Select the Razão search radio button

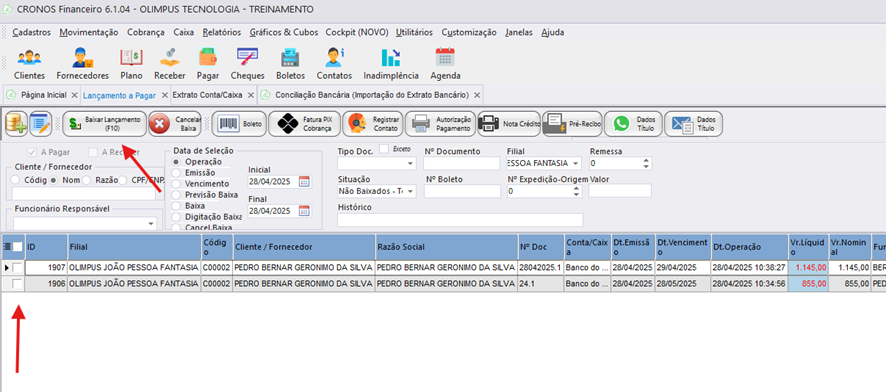(x=87, y=180)
